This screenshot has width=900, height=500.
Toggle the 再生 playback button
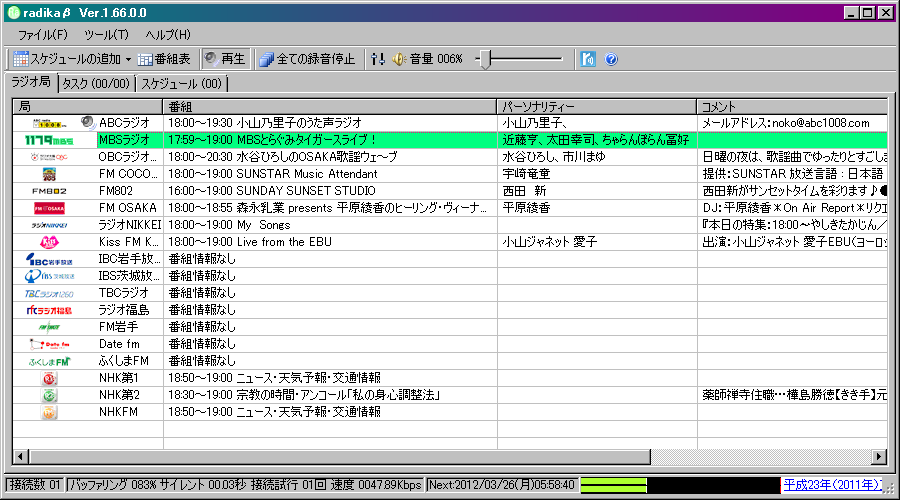(226, 59)
